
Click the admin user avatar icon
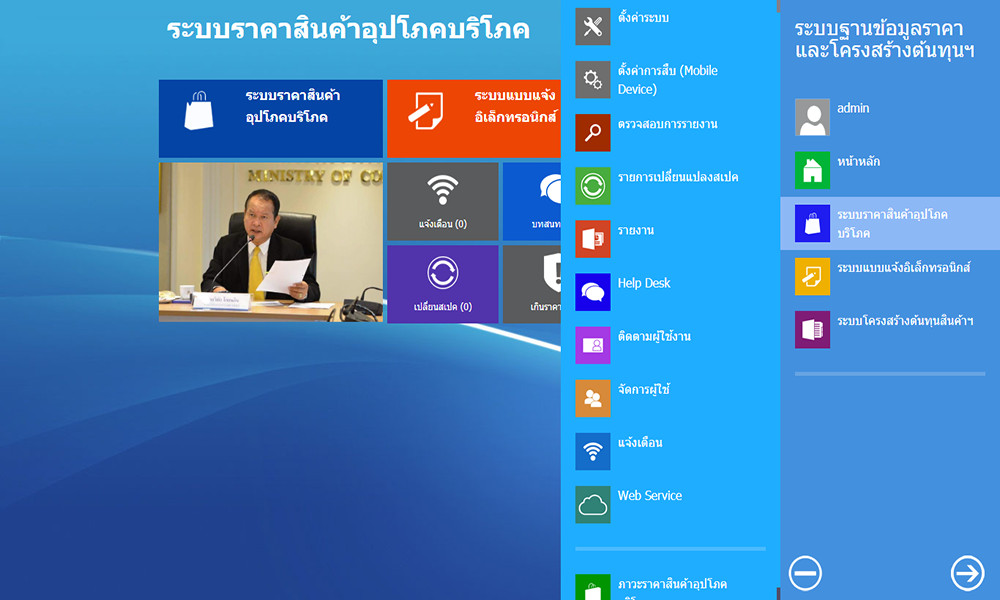812,117
